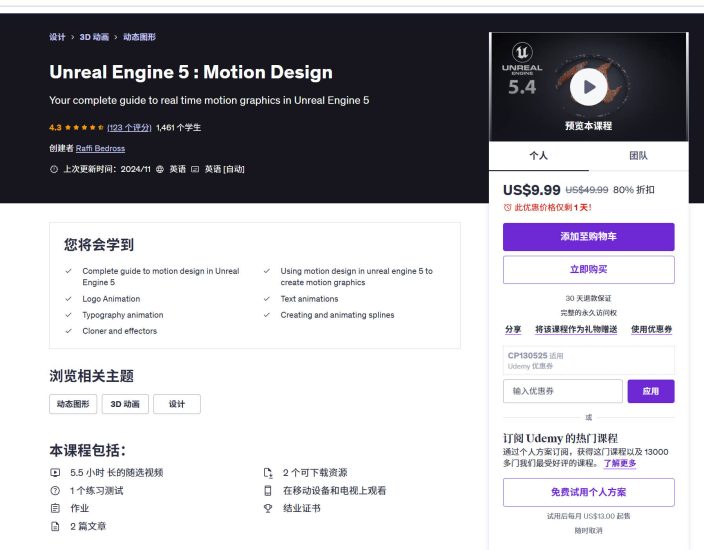This screenshot has height=550, width=704.
Task: Click the 1,461 个学生 student count
Action: pyautogui.click(x=178, y=128)
